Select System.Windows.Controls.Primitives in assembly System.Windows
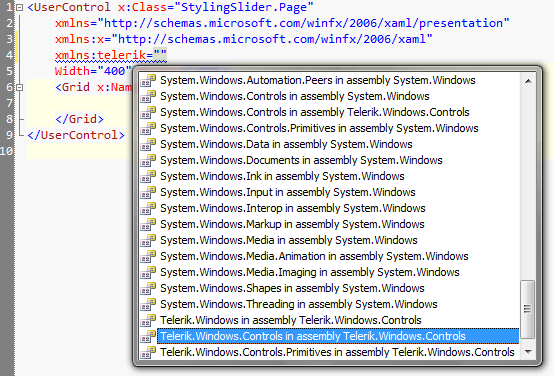 (x=319, y=128)
